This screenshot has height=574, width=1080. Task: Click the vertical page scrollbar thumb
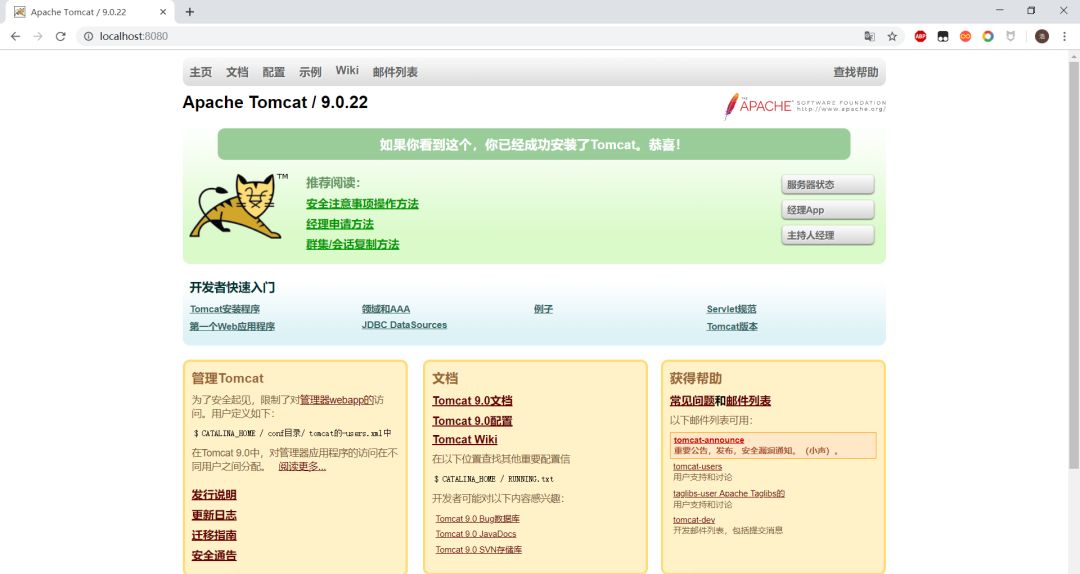1074,265
